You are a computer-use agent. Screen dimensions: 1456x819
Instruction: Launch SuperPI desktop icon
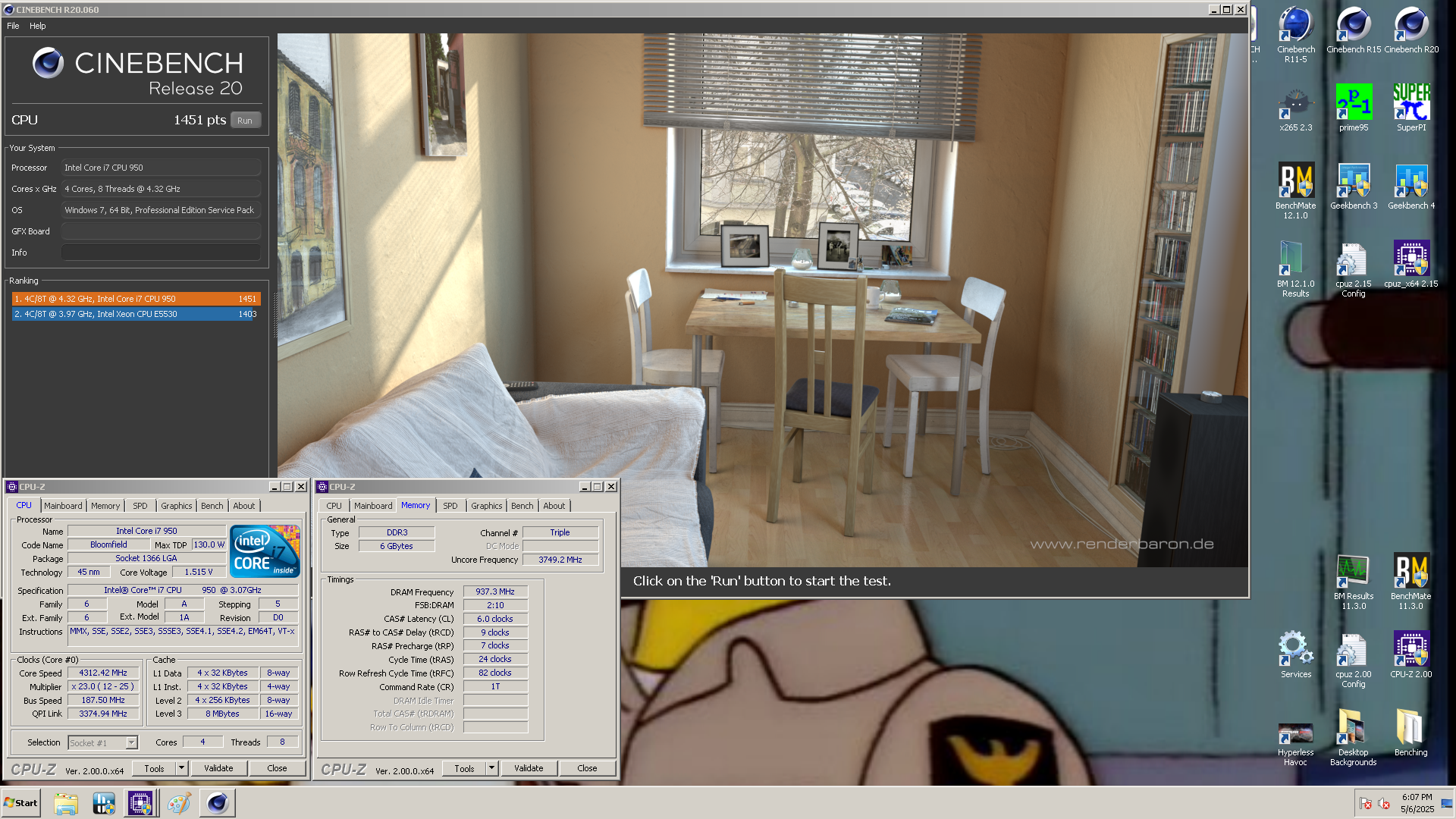click(x=1410, y=108)
